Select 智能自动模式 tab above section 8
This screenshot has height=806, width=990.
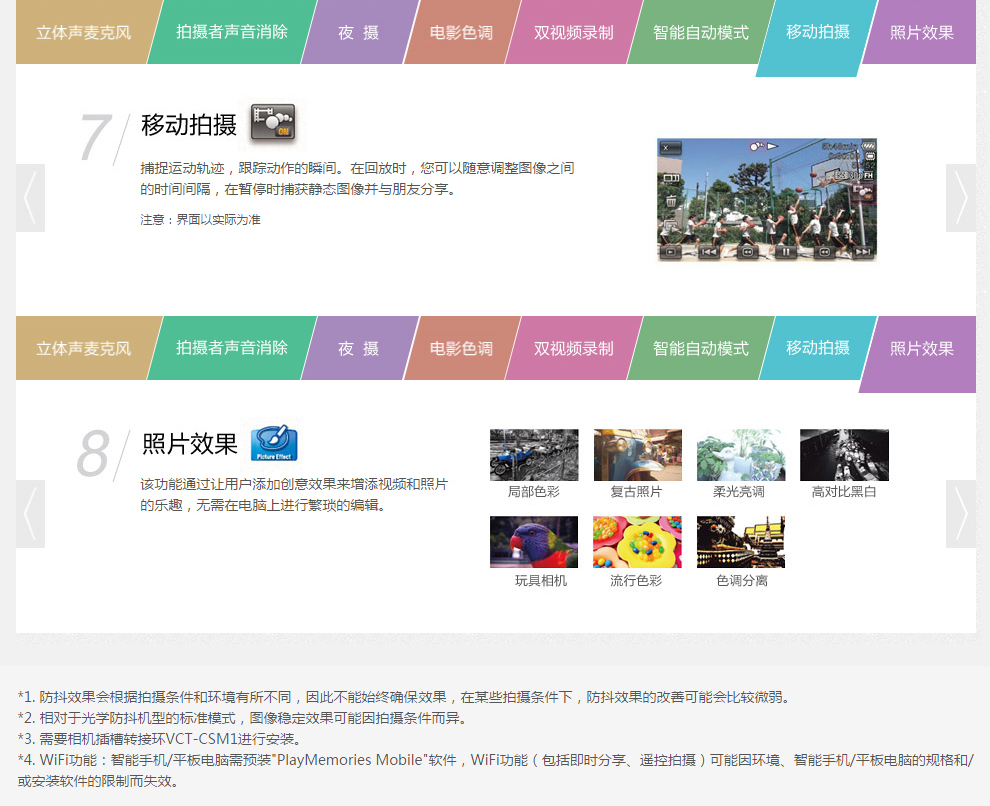(700, 349)
